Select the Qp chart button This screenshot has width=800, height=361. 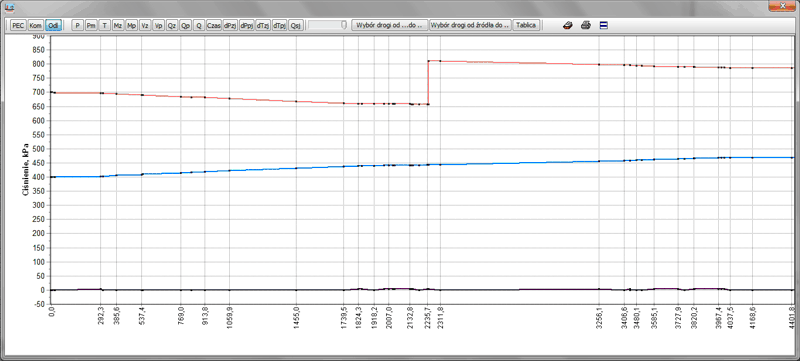[186, 25]
